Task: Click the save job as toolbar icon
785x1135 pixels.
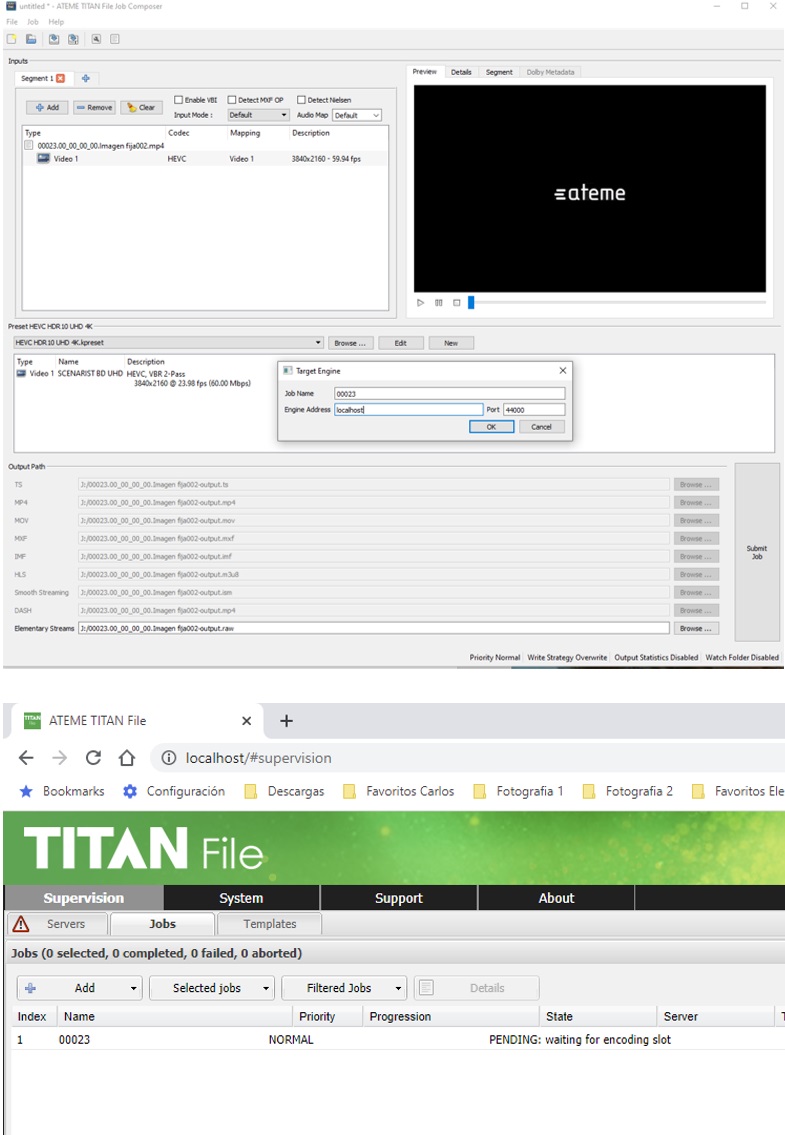Action: point(73,39)
